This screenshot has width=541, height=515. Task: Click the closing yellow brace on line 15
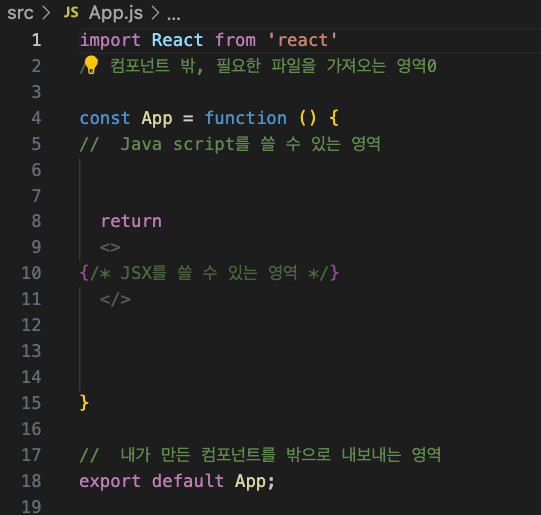click(84, 403)
